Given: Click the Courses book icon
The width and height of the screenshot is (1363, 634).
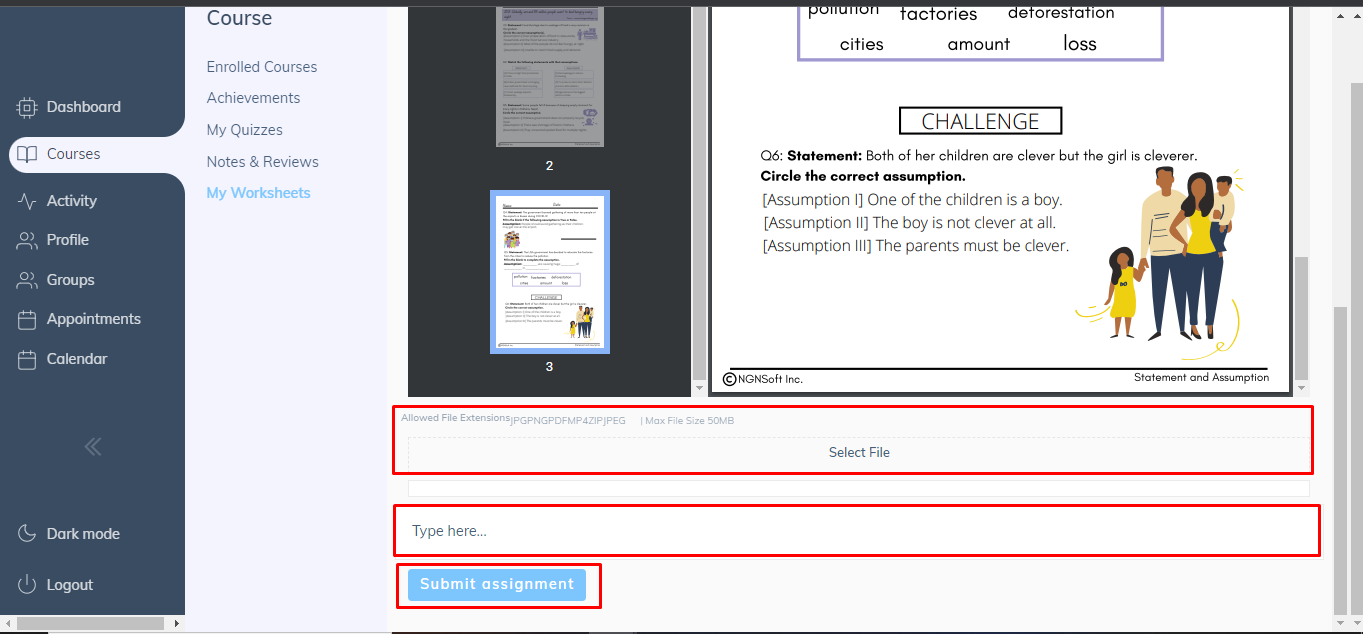Looking at the screenshot, I should coord(27,154).
